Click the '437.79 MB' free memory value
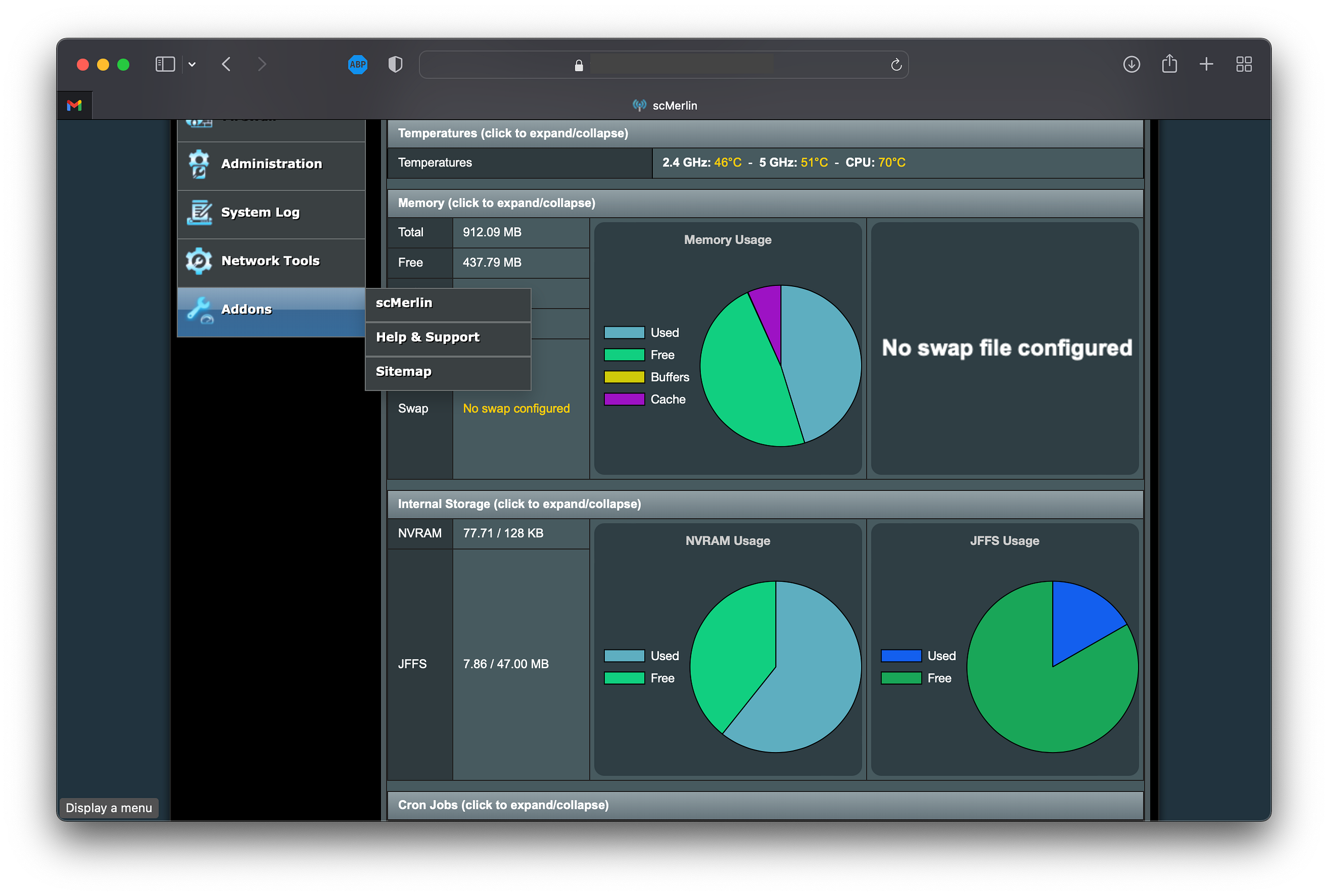 coord(492,262)
